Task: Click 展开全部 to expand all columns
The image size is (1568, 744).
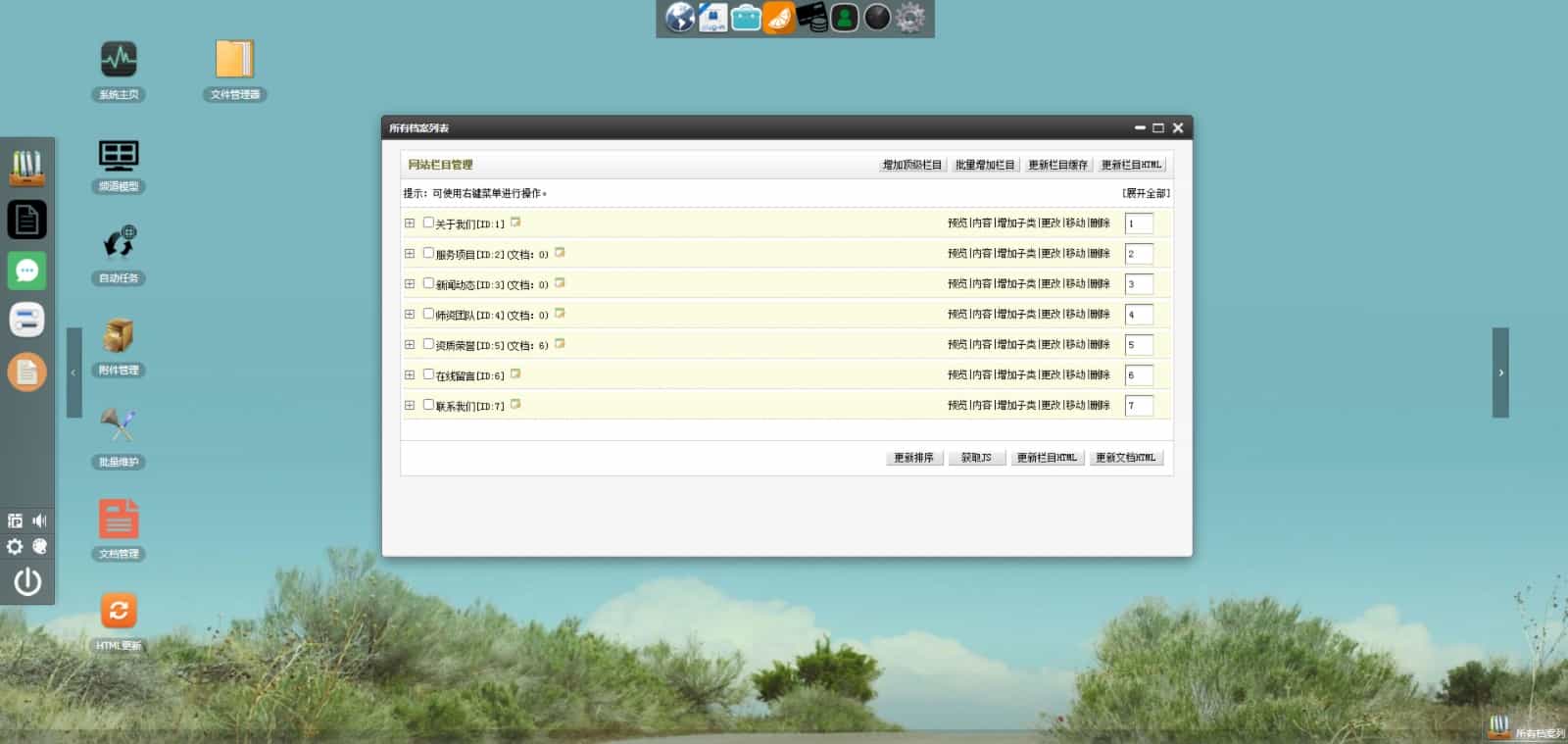Action: pyautogui.click(x=1146, y=193)
